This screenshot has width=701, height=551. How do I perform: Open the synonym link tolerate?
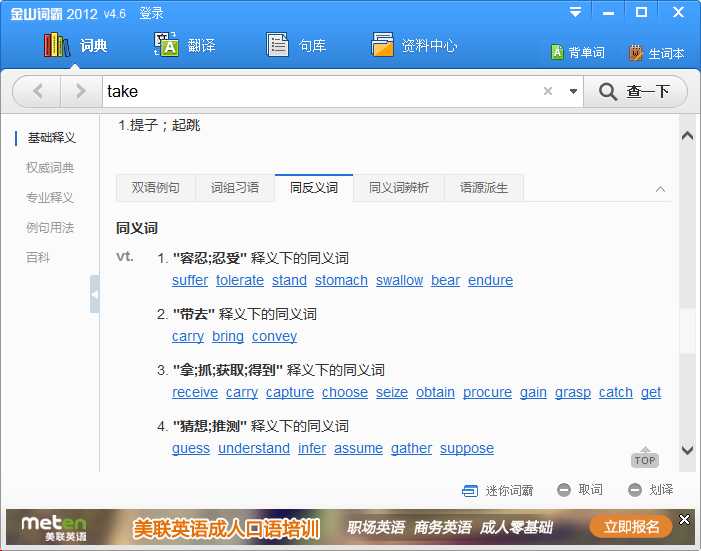(x=240, y=280)
